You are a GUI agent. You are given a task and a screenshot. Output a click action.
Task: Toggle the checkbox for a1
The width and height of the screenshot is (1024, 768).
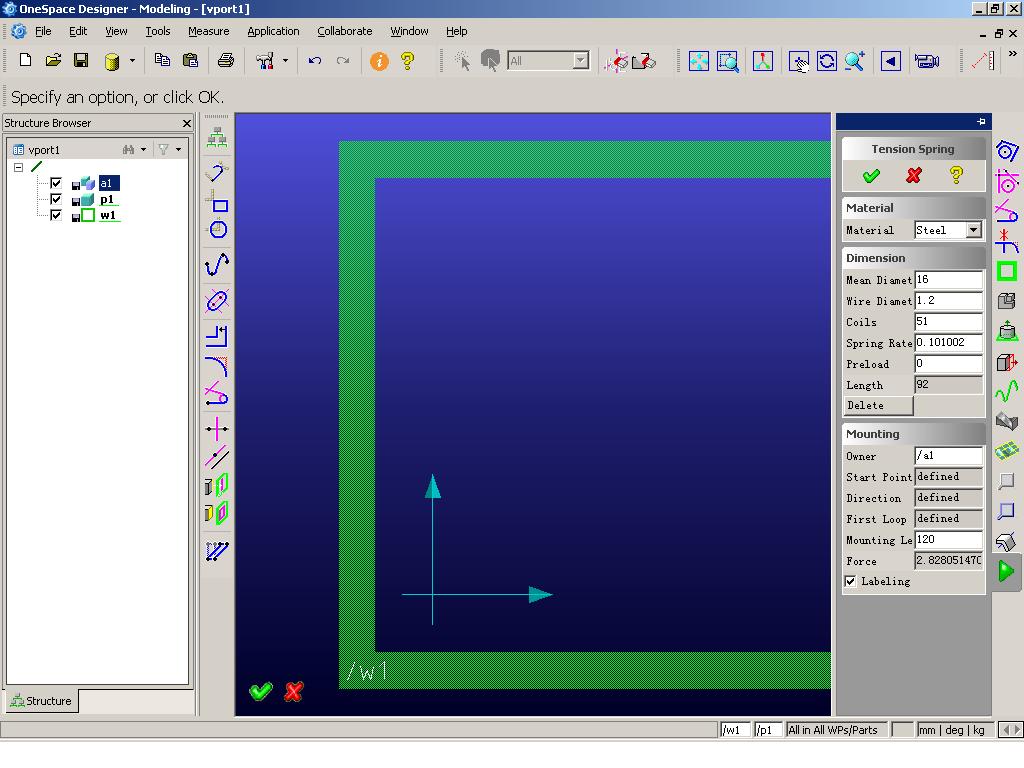click(56, 183)
